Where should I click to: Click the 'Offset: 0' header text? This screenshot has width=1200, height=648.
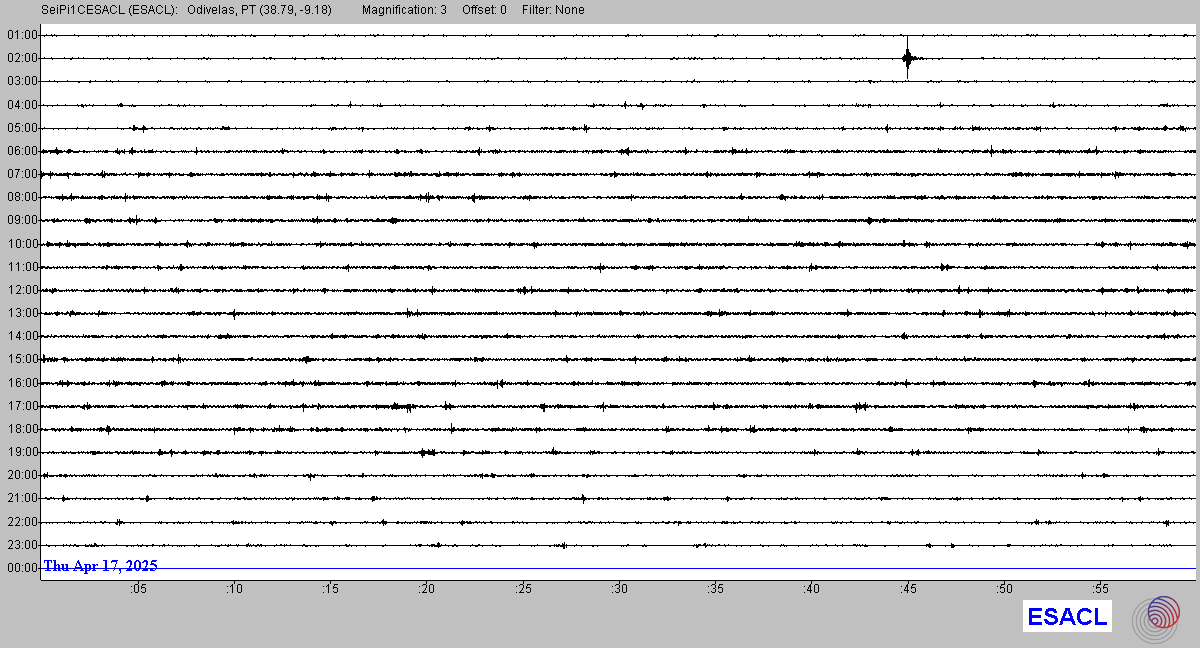point(484,10)
